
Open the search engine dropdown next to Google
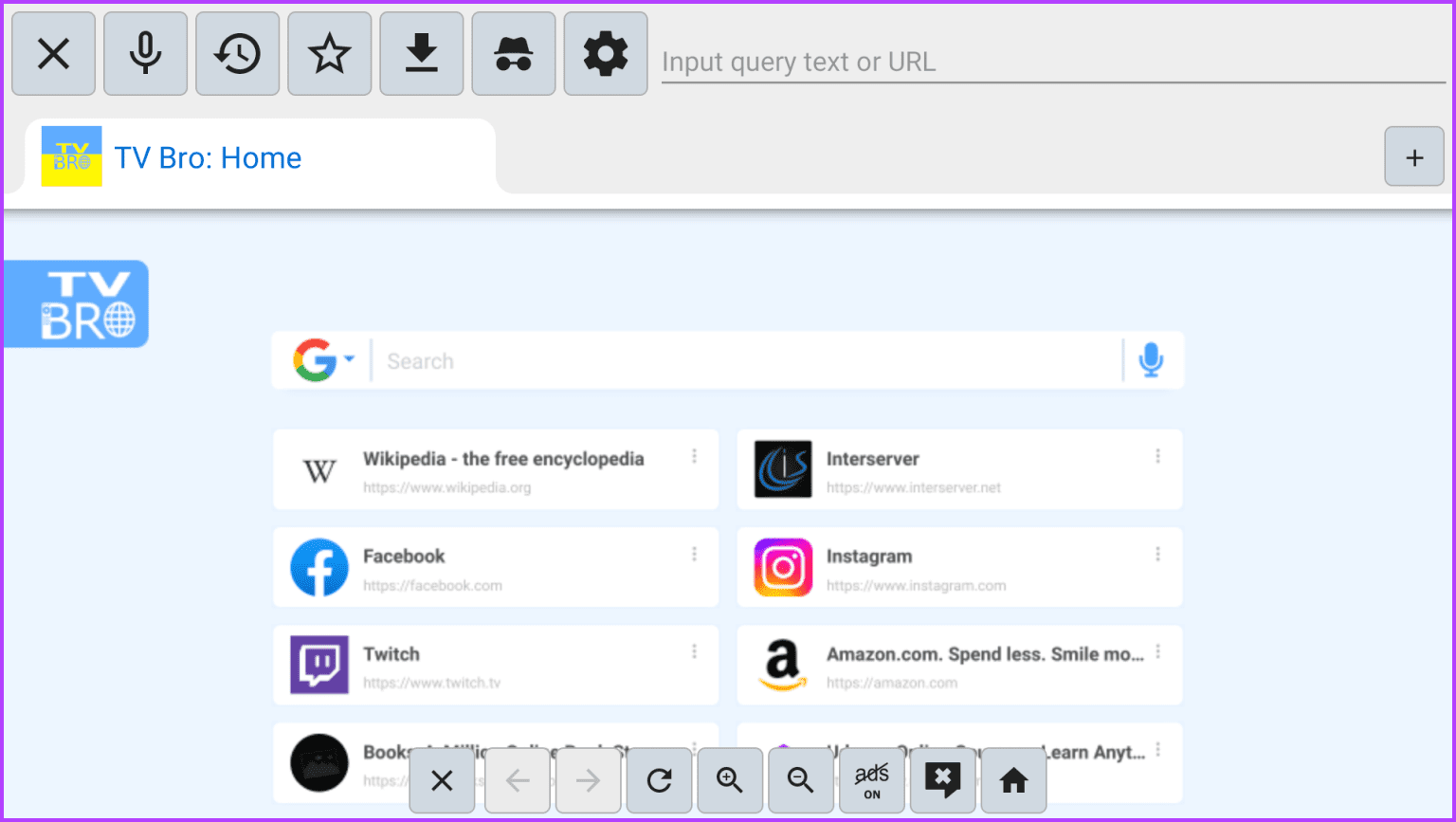click(x=350, y=358)
